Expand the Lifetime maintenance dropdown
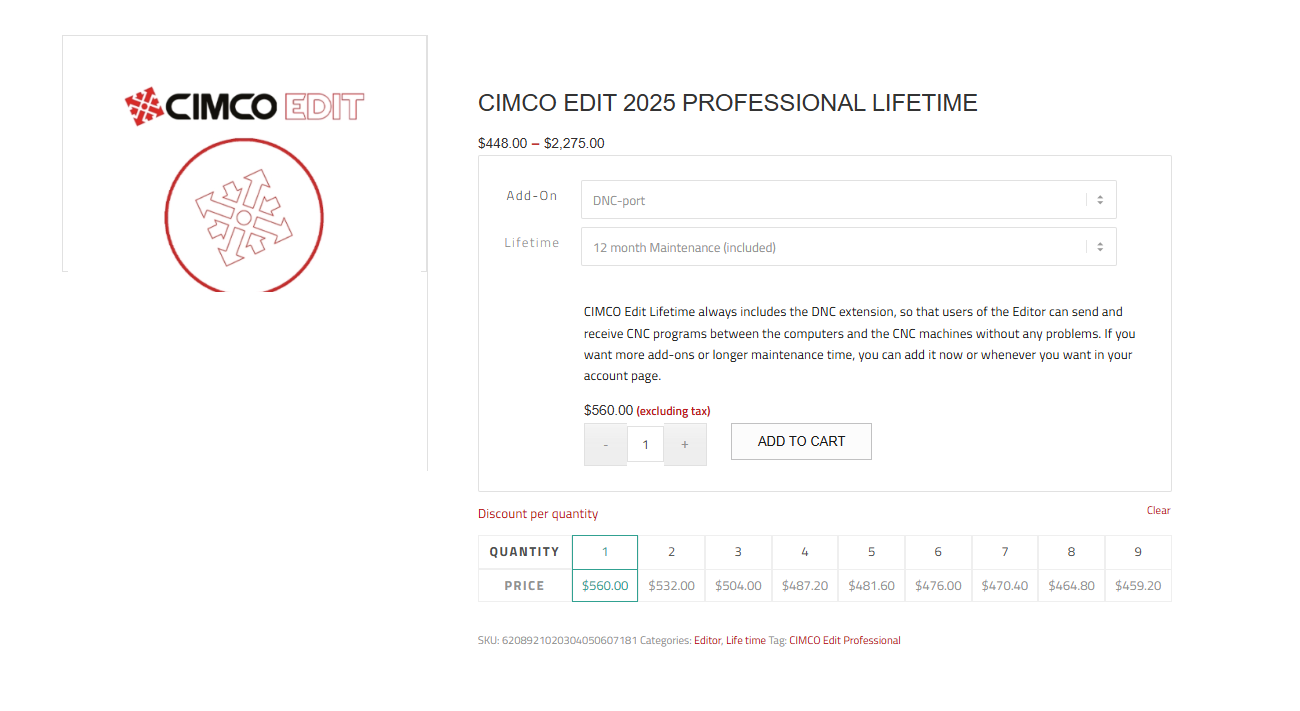 (848, 247)
